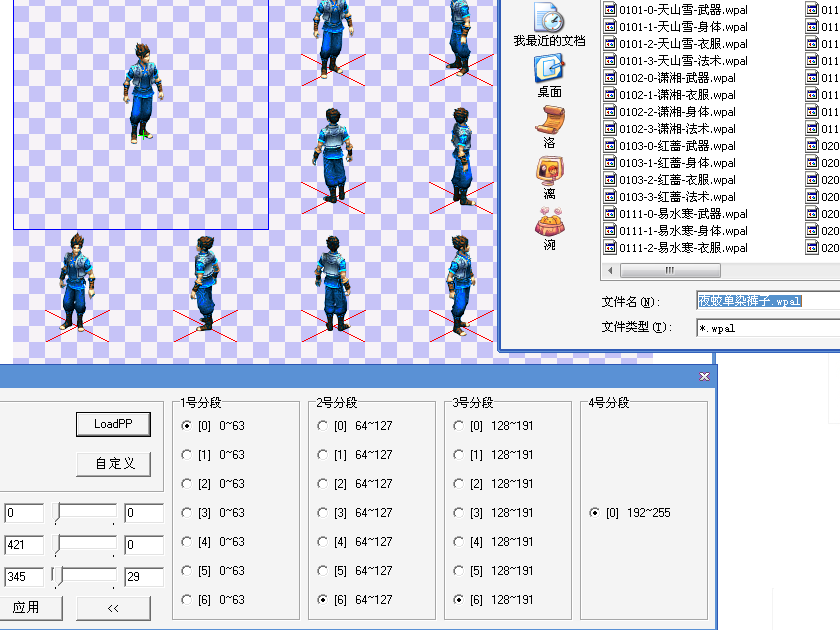The width and height of the screenshot is (840, 630).
Task: Click the << collapse button
Action: tap(113, 608)
